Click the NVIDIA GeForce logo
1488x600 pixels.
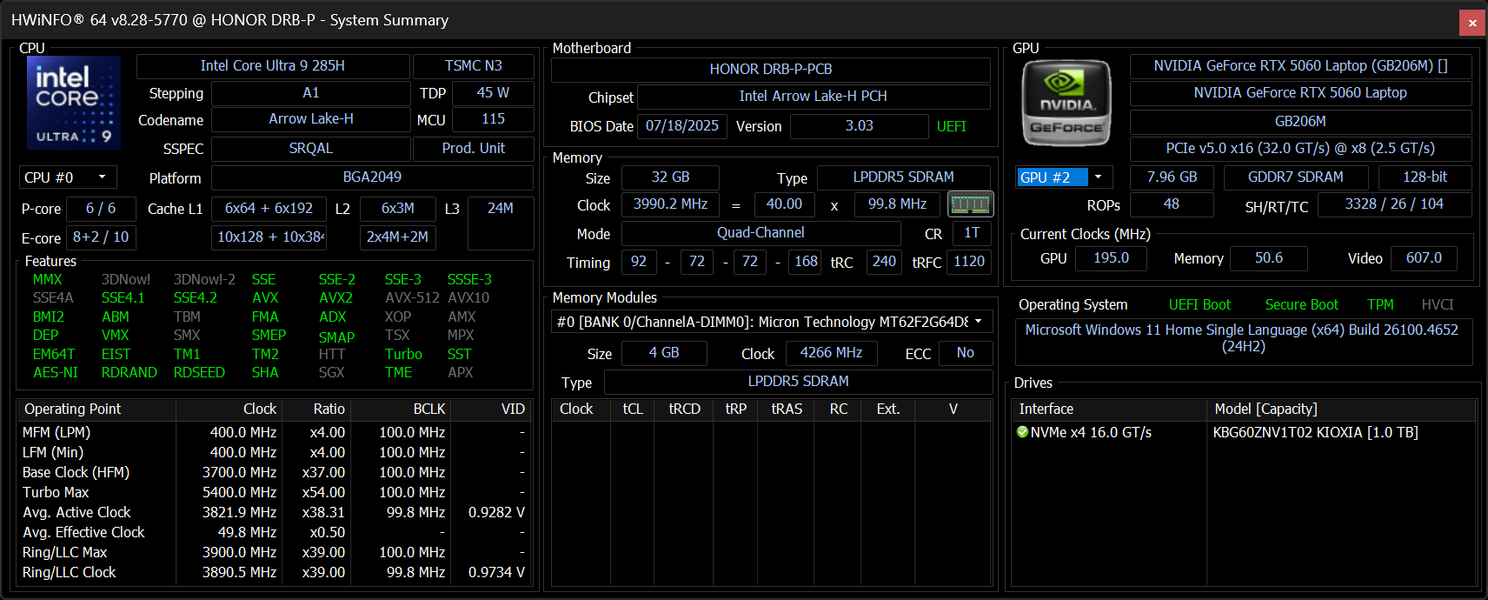coord(1066,103)
